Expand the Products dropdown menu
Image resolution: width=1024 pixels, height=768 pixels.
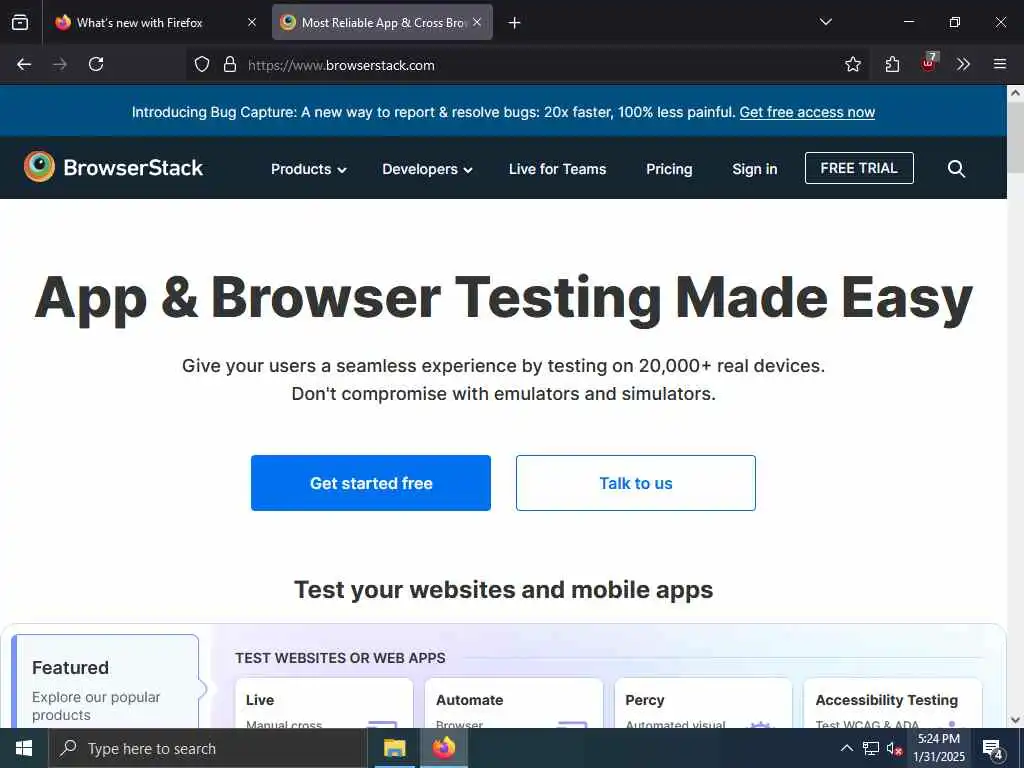click(308, 169)
